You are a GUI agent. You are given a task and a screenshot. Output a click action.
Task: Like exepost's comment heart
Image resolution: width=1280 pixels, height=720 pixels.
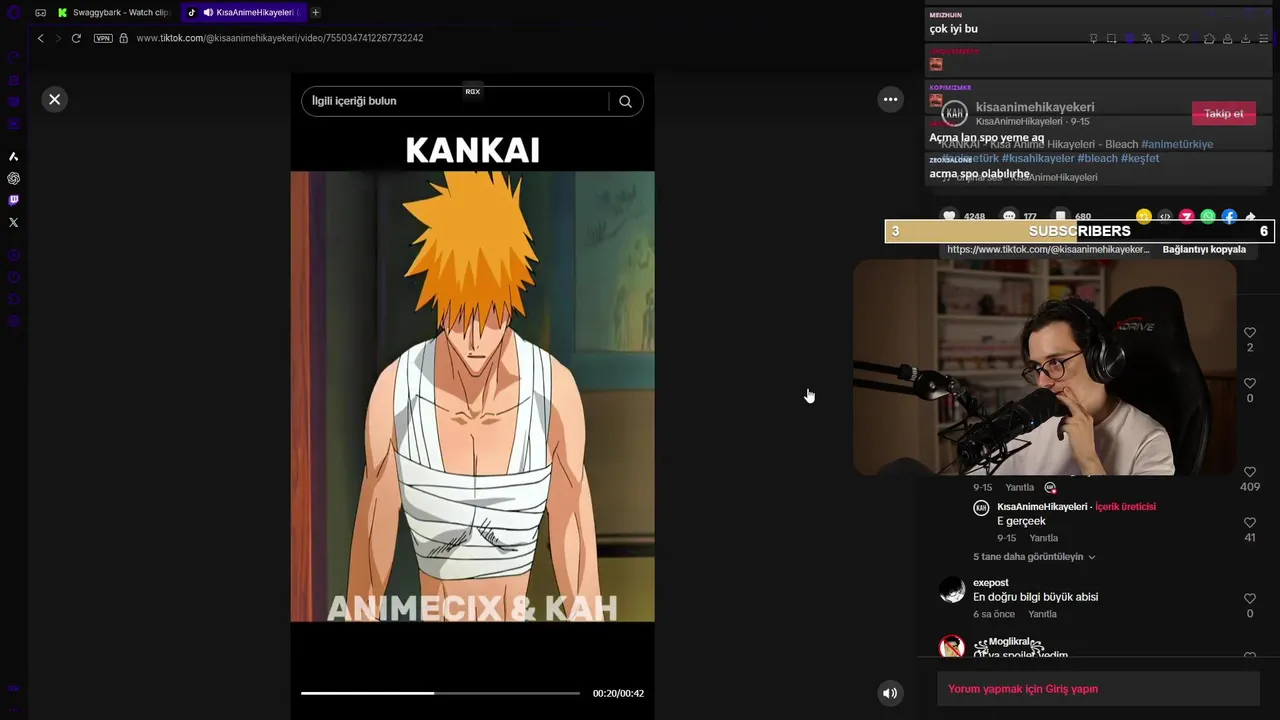click(1250, 598)
